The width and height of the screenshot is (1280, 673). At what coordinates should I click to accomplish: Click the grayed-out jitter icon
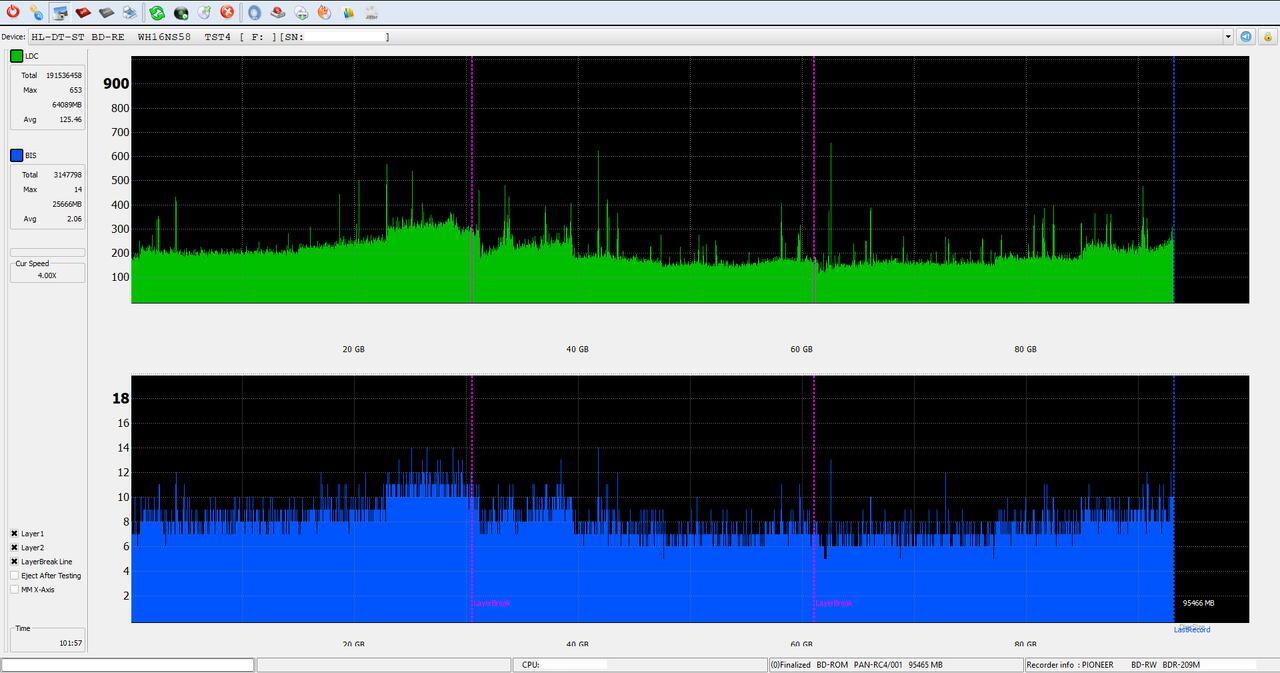click(371, 12)
